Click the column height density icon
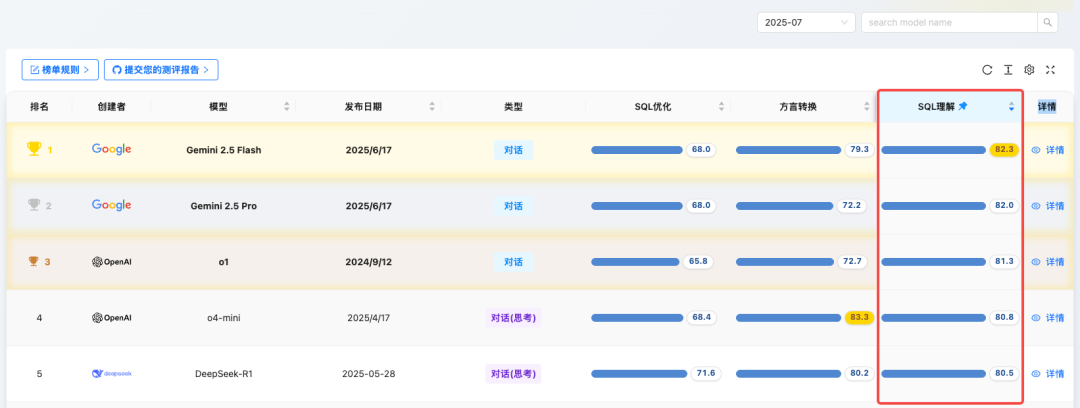The image size is (1080, 408). click(x=1008, y=70)
